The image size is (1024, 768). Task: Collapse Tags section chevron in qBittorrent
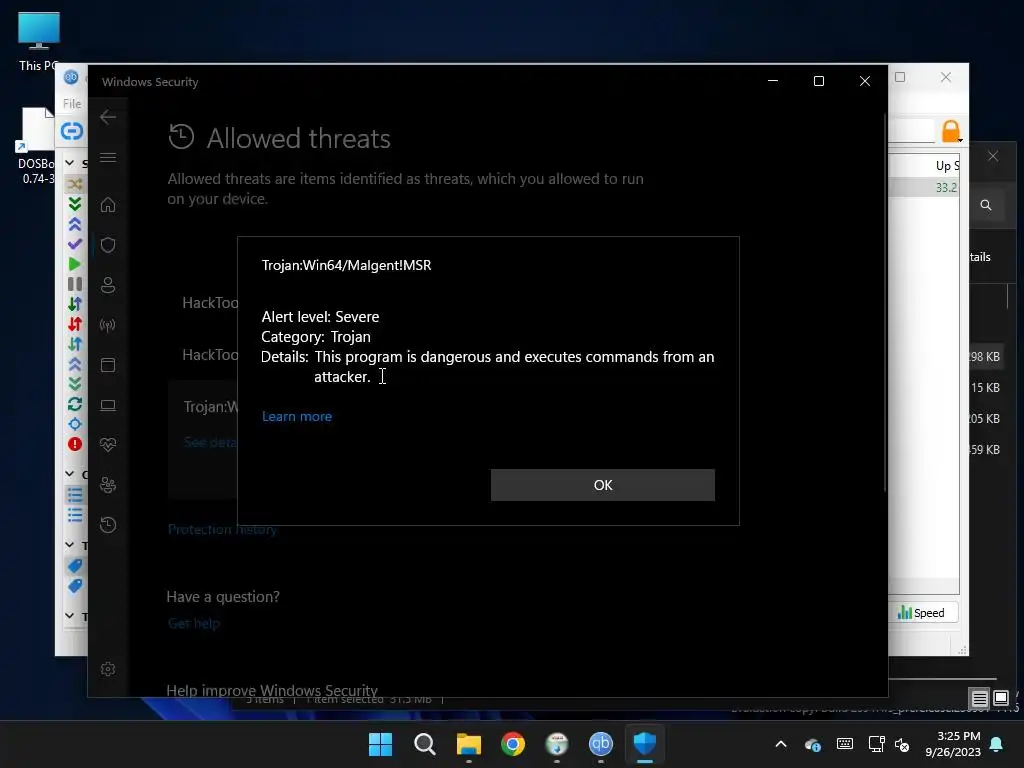[x=70, y=545]
